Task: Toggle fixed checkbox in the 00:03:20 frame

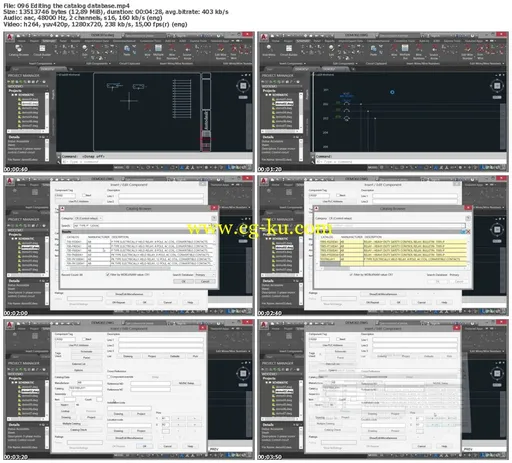Action: click(84, 339)
